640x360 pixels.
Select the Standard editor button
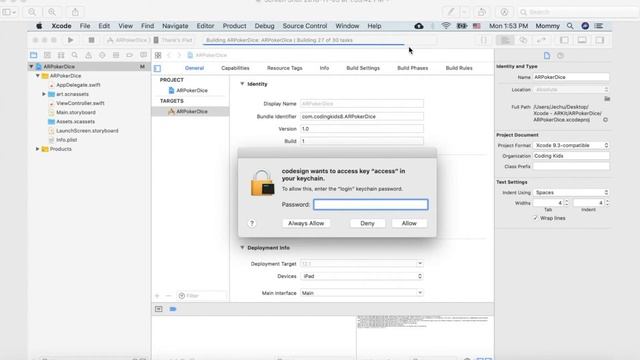pos(505,40)
